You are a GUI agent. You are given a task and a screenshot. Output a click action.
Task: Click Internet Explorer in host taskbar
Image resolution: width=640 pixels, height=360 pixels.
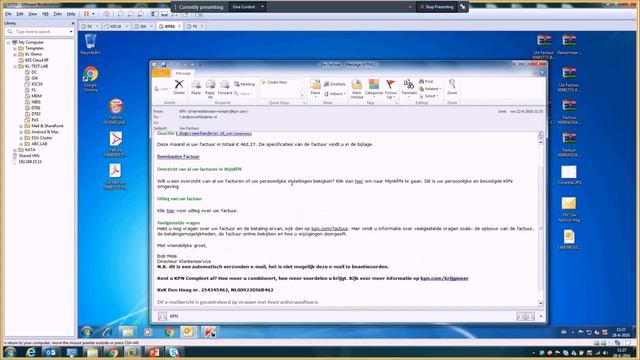point(31,352)
